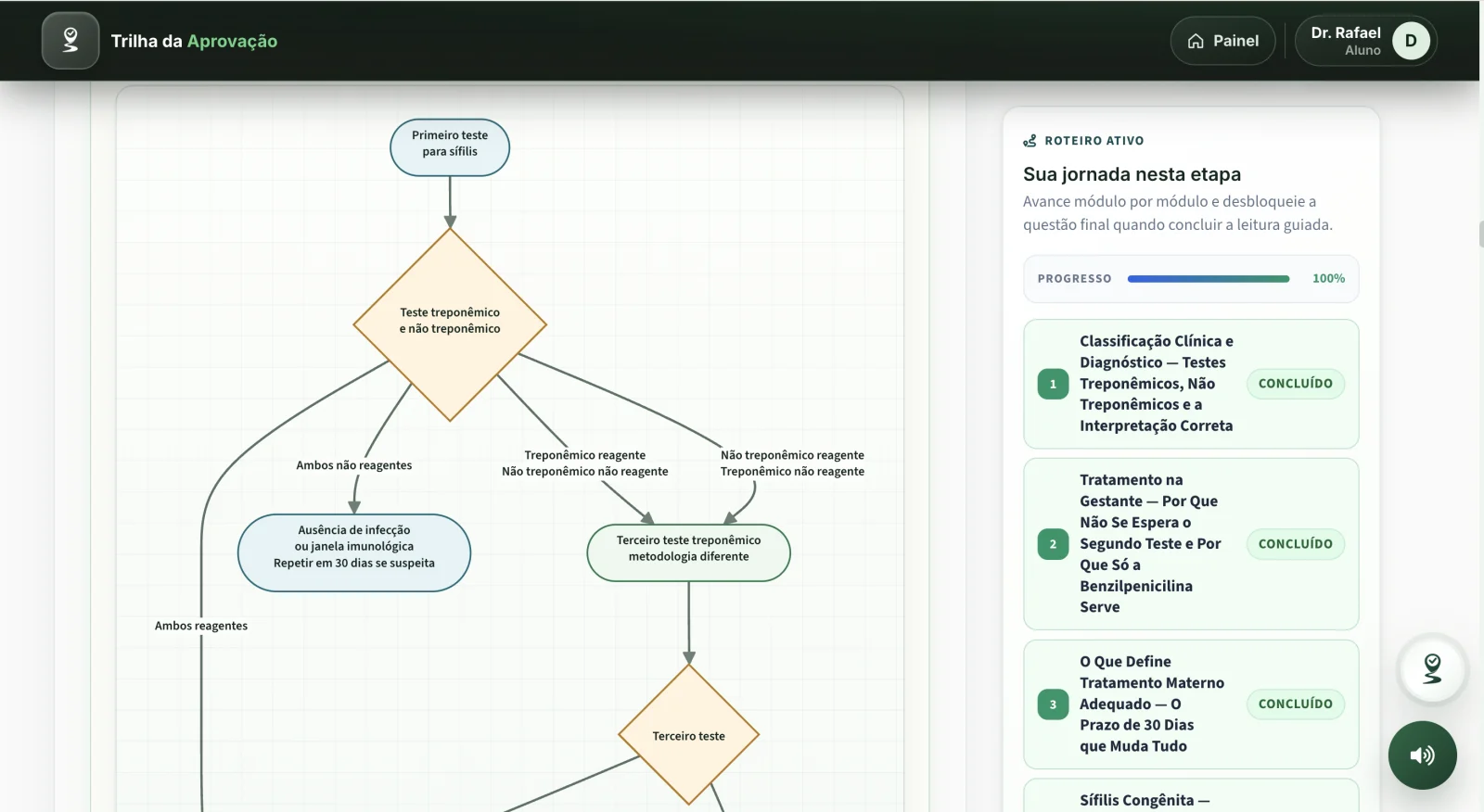The height and width of the screenshot is (812, 1484).
Task: Open module 3 Tratamento Materno Adequado
Action: click(1191, 704)
